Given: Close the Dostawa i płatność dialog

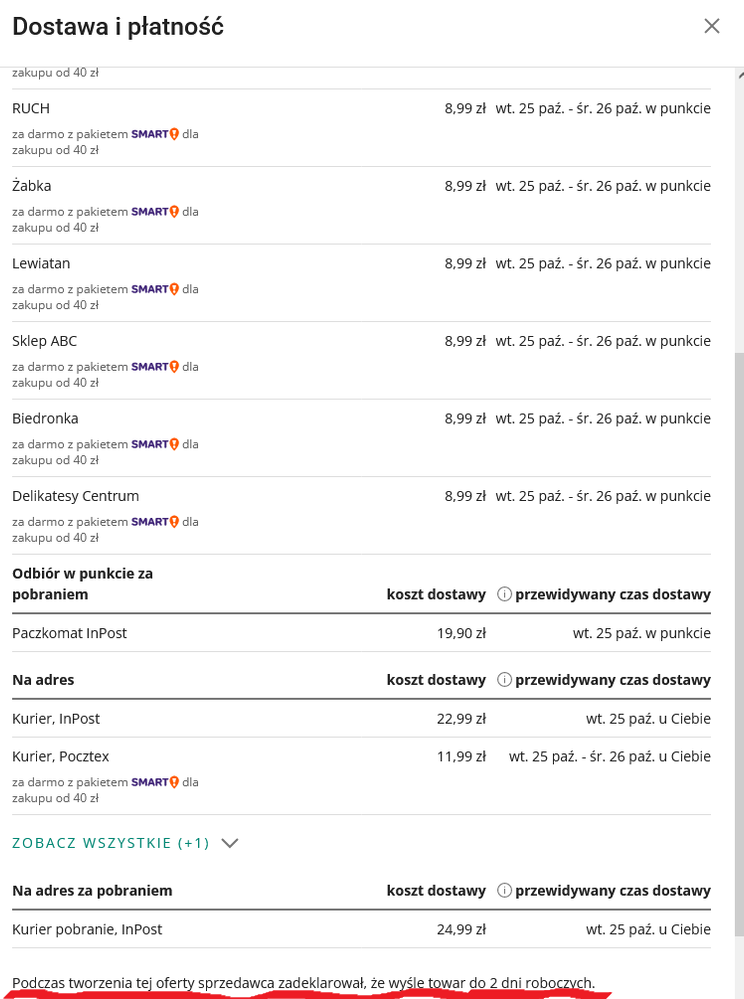Looking at the screenshot, I should click(x=712, y=26).
